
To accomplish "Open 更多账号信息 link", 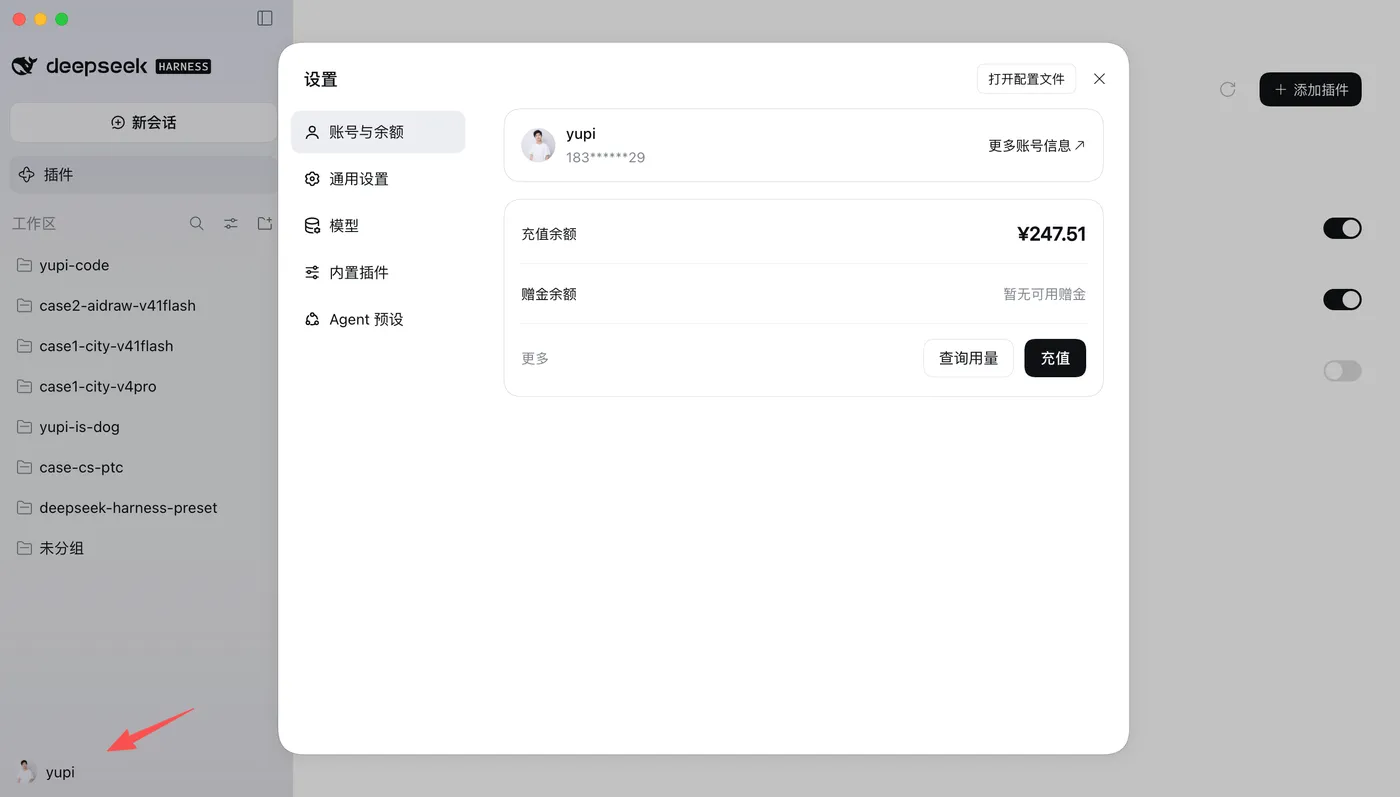I will click(1037, 145).
